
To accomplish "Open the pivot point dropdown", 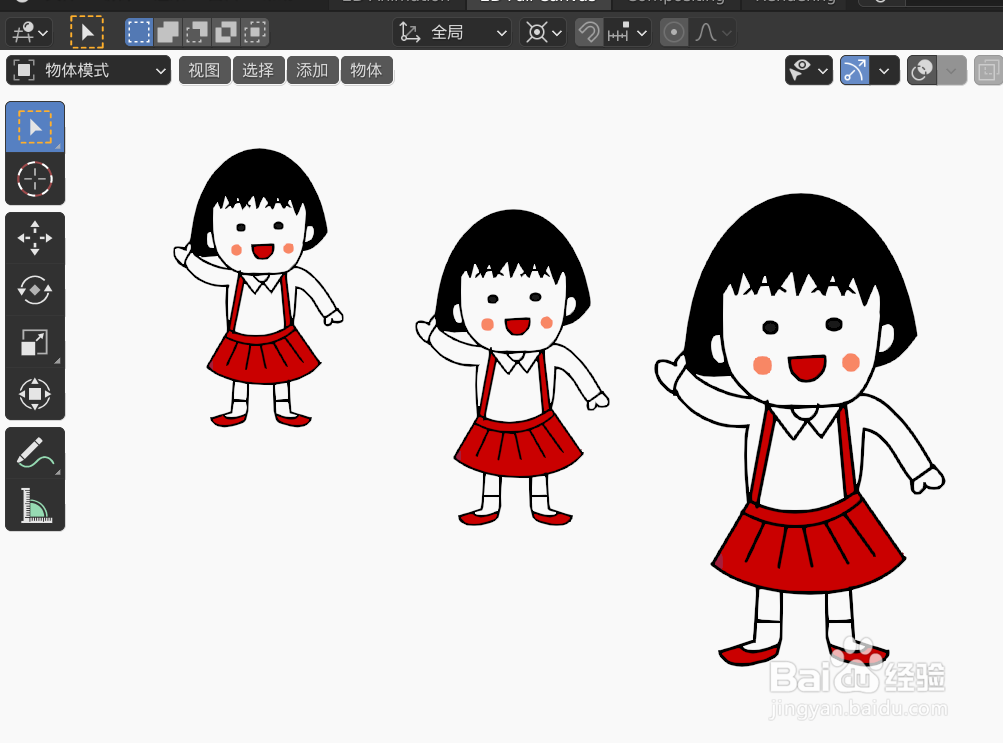I will tap(543, 32).
